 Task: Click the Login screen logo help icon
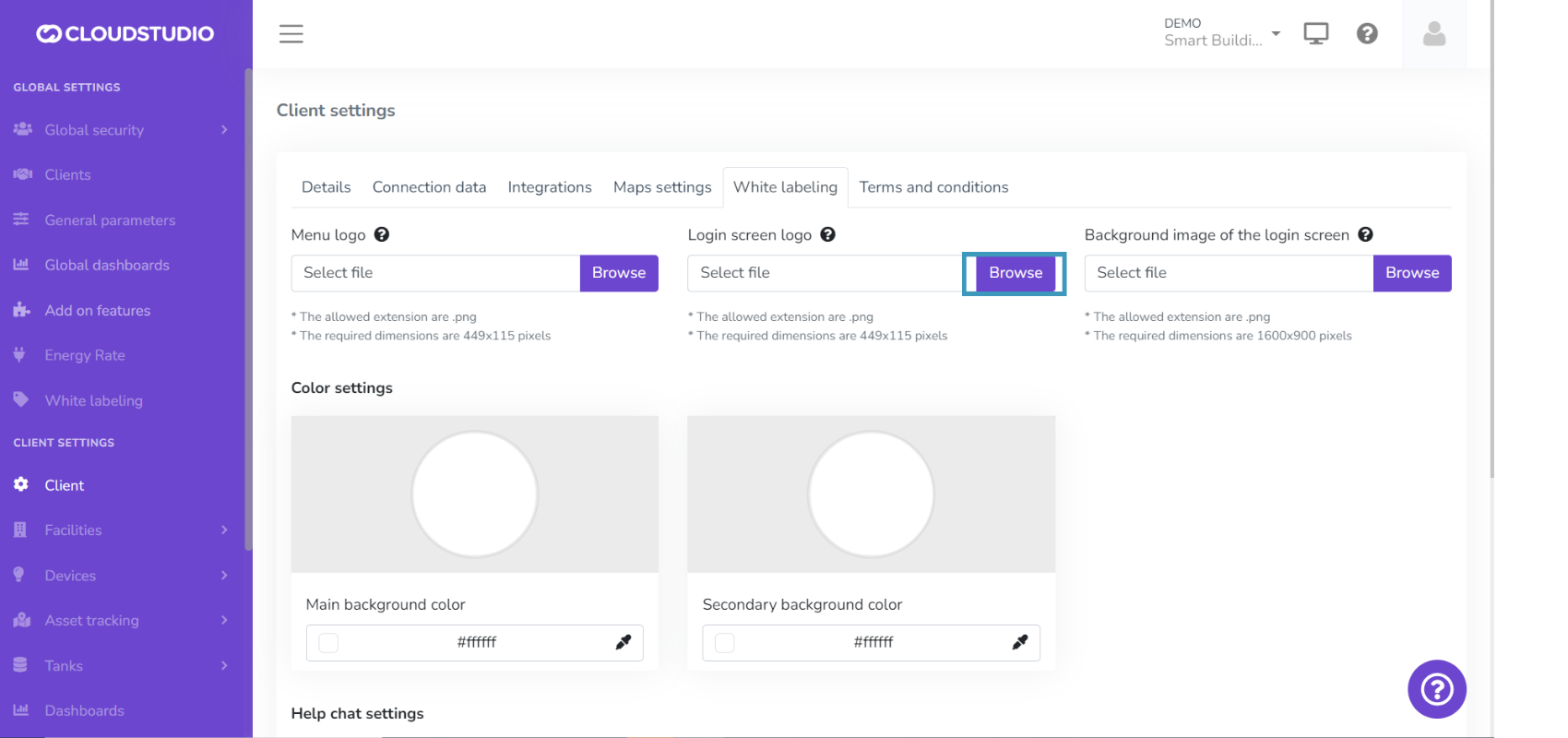tap(828, 235)
